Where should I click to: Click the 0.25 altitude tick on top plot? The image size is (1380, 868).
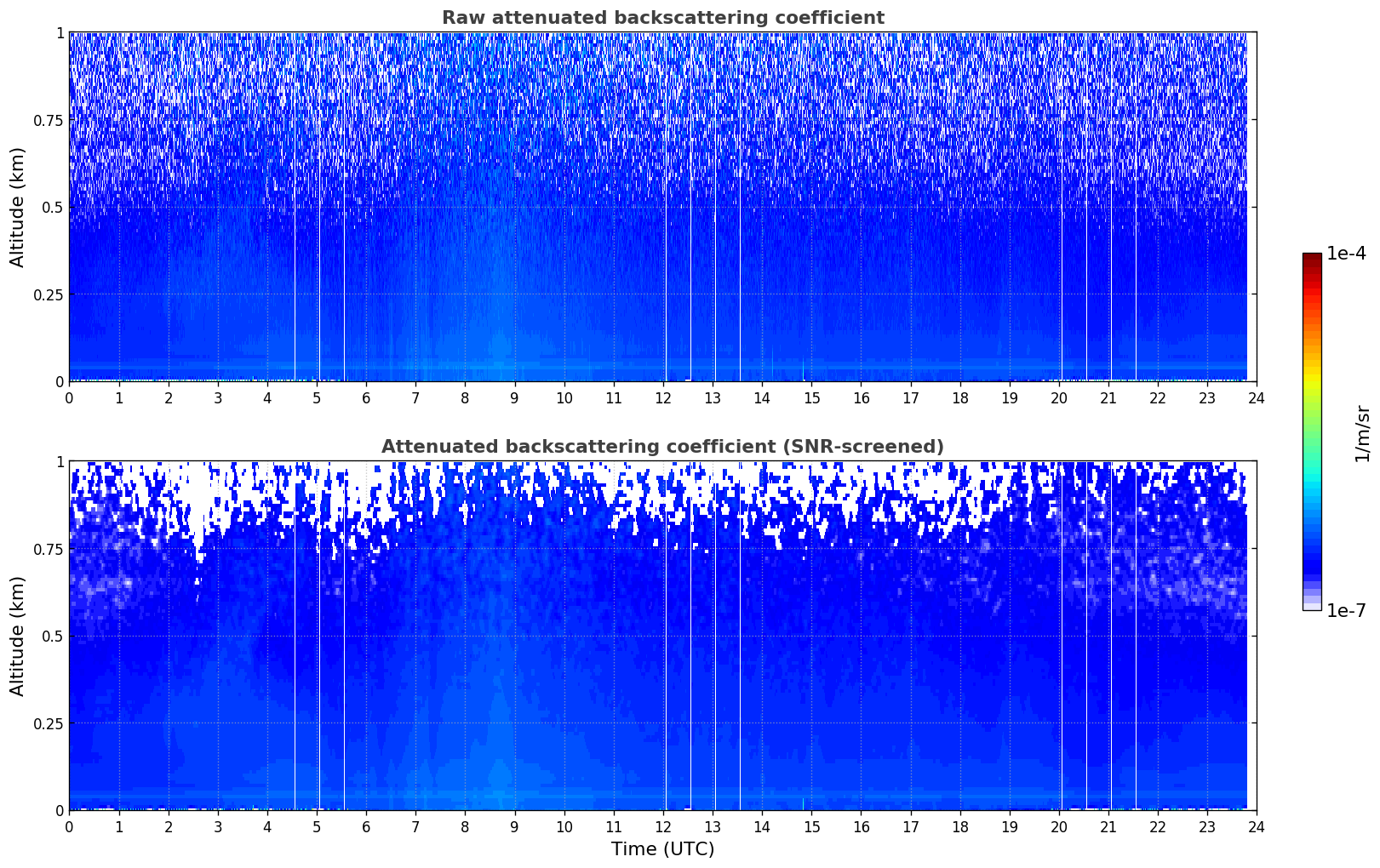tap(49, 294)
